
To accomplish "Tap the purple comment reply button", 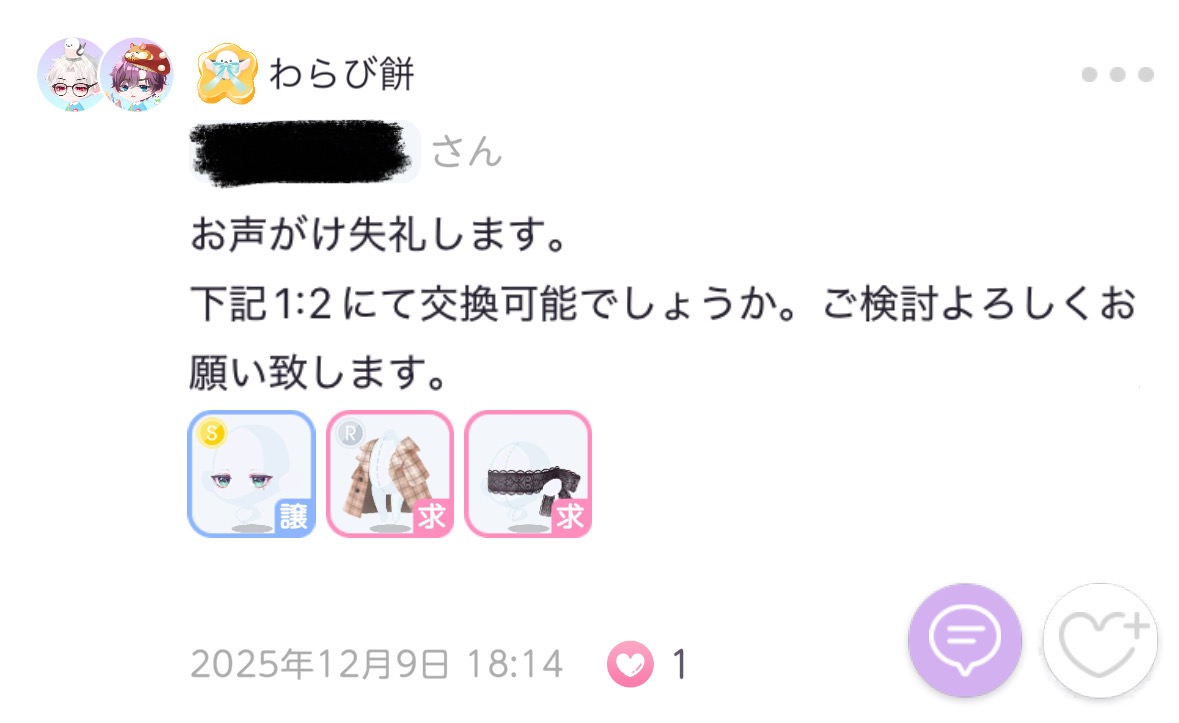I will [965, 640].
